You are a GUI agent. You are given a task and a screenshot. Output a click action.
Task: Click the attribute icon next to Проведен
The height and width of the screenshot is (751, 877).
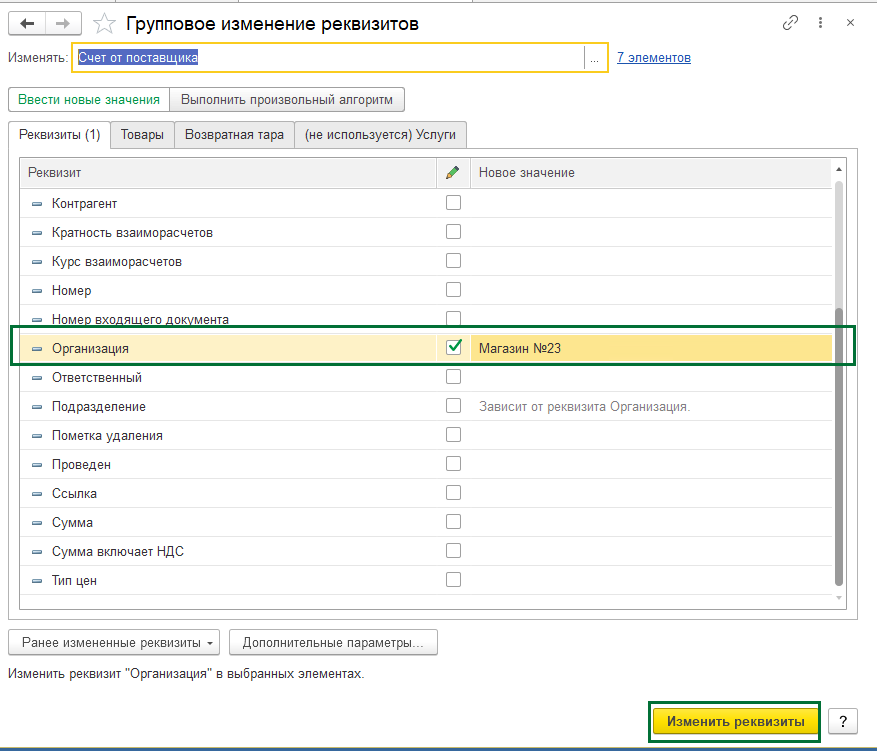pyautogui.click(x=37, y=465)
